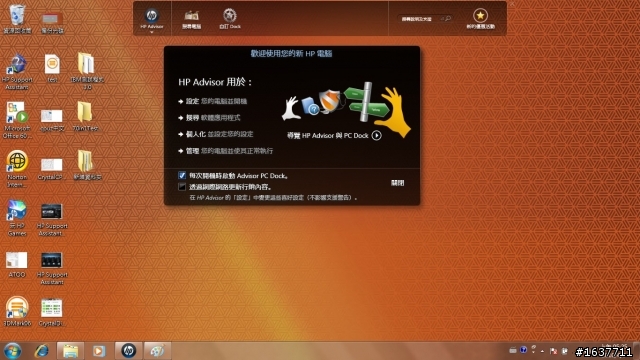Select the ATOO desktop file

click(x=17, y=264)
